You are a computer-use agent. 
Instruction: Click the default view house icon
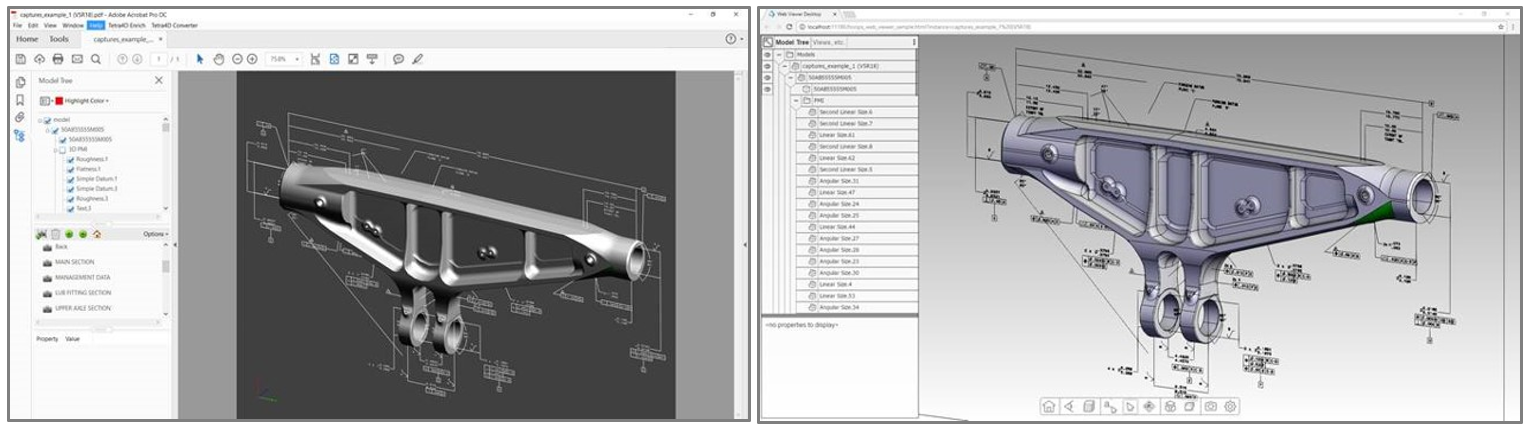(97, 234)
